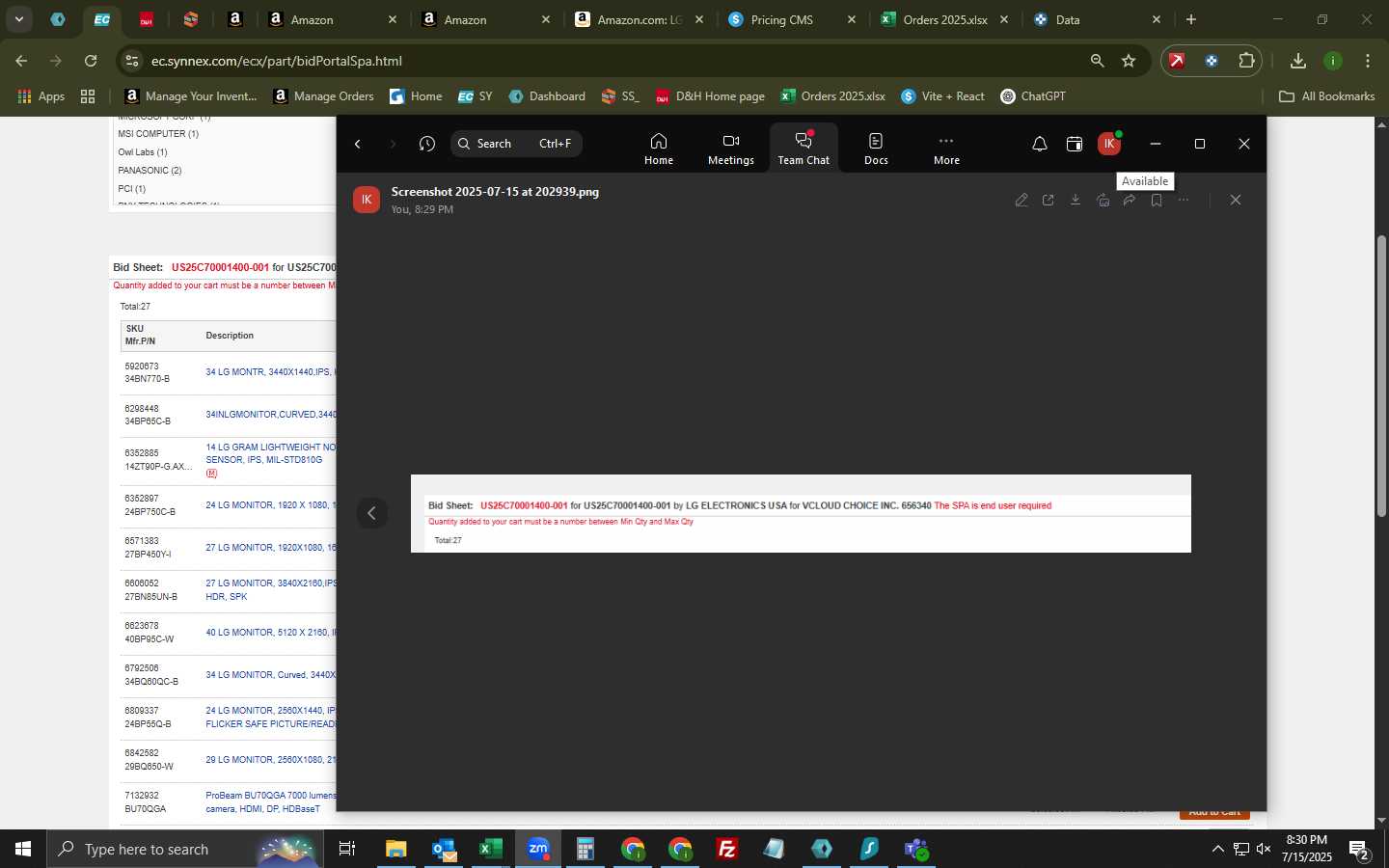Open Chrome zoom magnifier icon
This screenshot has width=1389, height=868.
coord(1097,61)
